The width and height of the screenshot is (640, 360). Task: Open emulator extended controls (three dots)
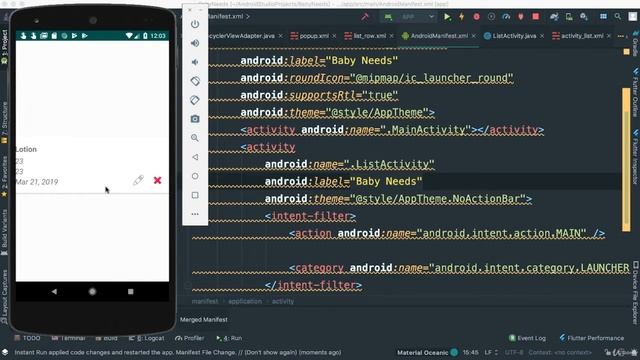click(195, 214)
